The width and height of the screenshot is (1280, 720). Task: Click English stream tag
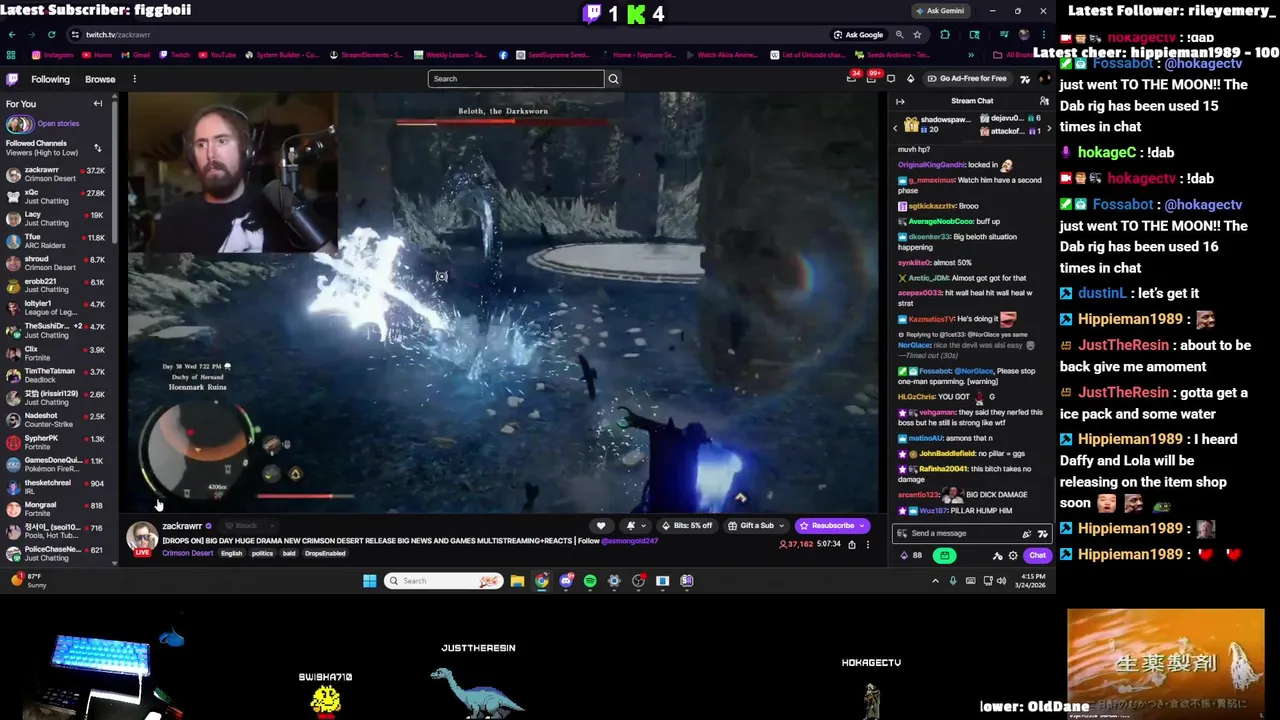(231, 553)
